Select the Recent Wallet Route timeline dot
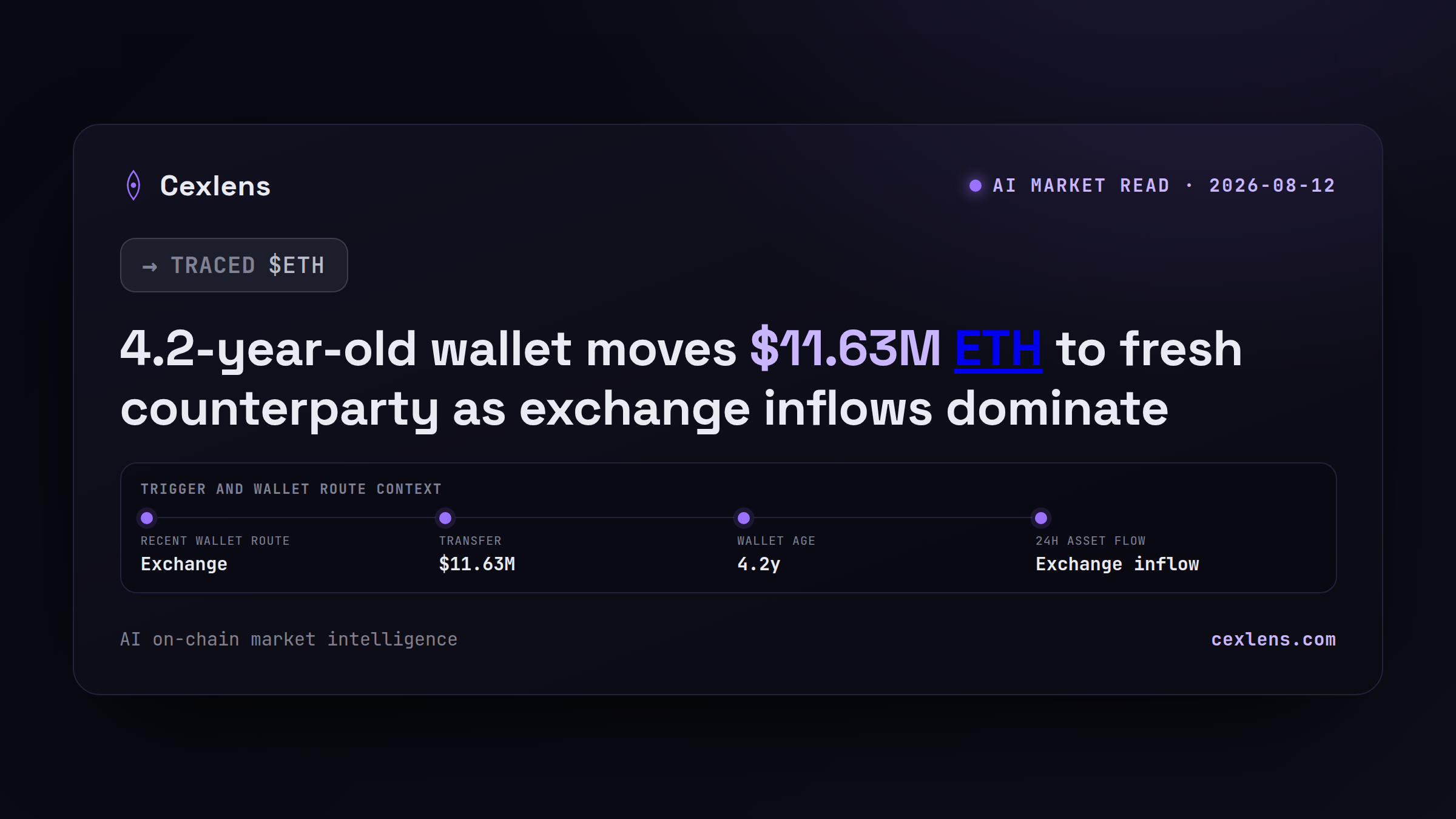1456x819 pixels. 147,518
